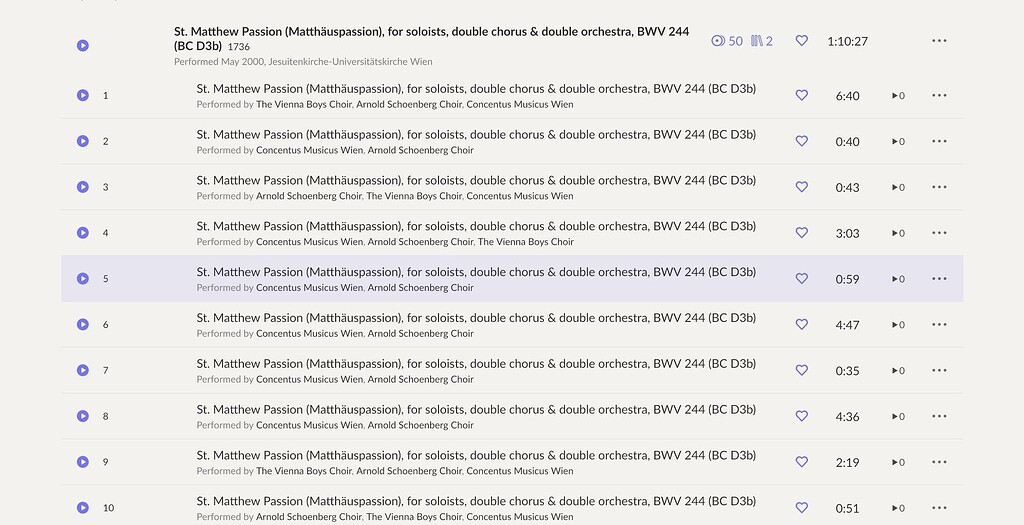This screenshot has width=1024, height=525.
Task: Play track 1
Action: pos(83,95)
